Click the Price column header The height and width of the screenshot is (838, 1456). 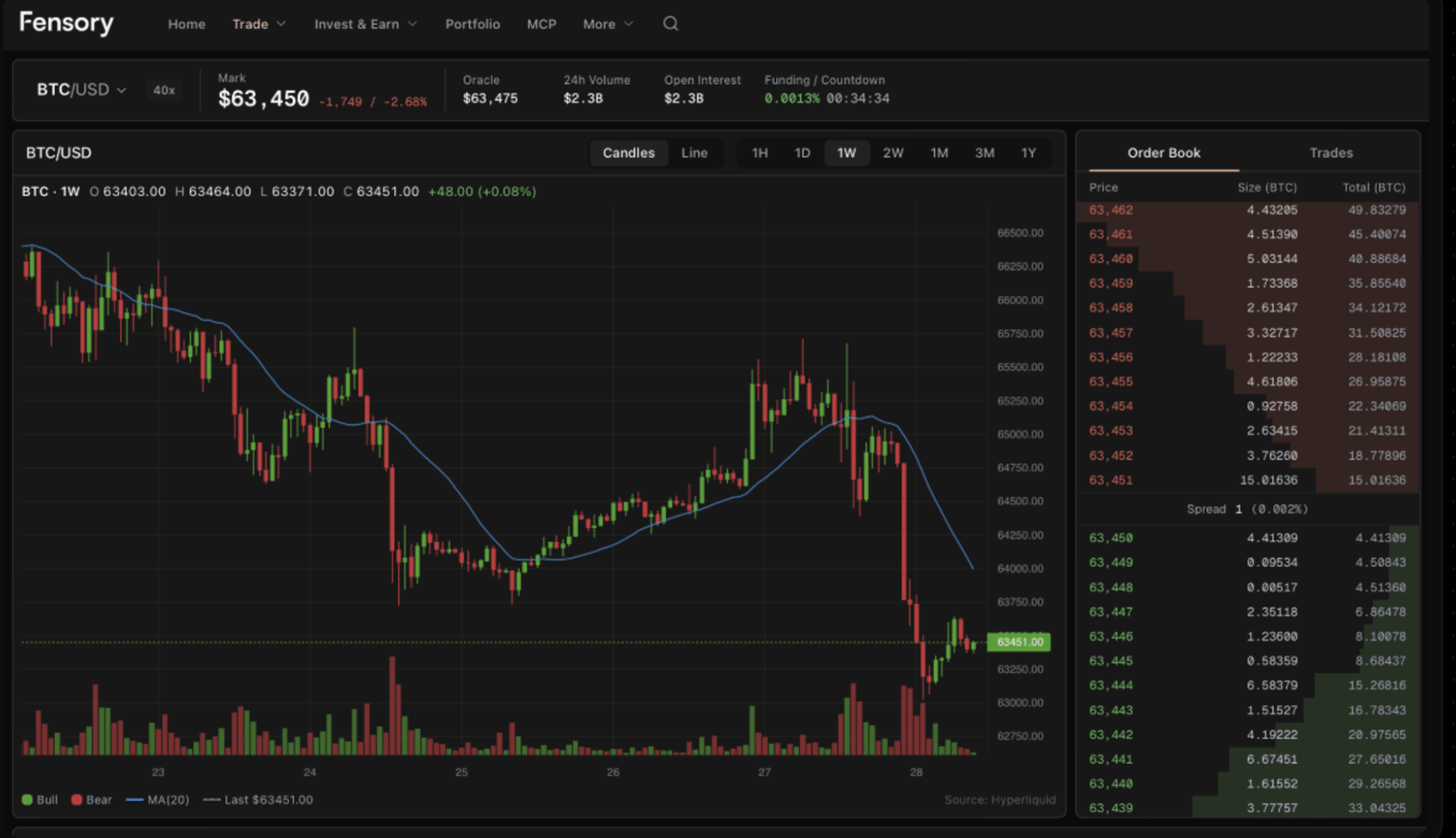[x=1103, y=187]
